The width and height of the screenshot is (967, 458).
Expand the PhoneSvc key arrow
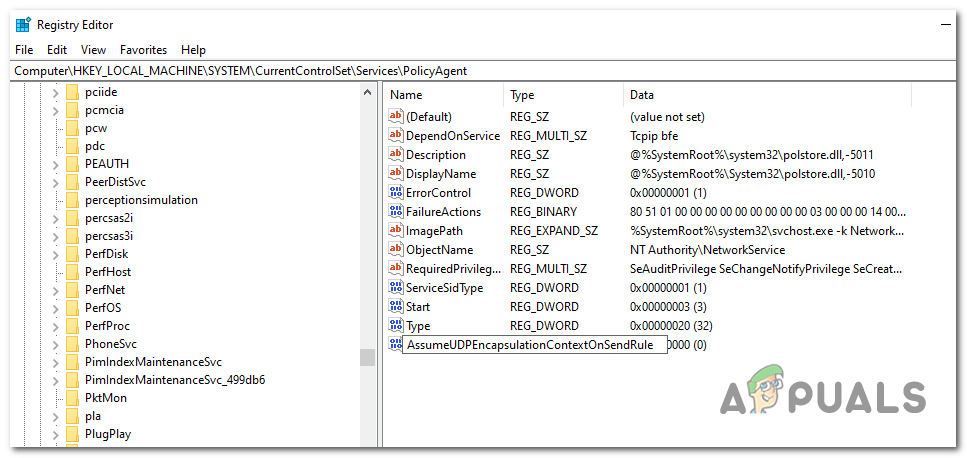coord(54,344)
